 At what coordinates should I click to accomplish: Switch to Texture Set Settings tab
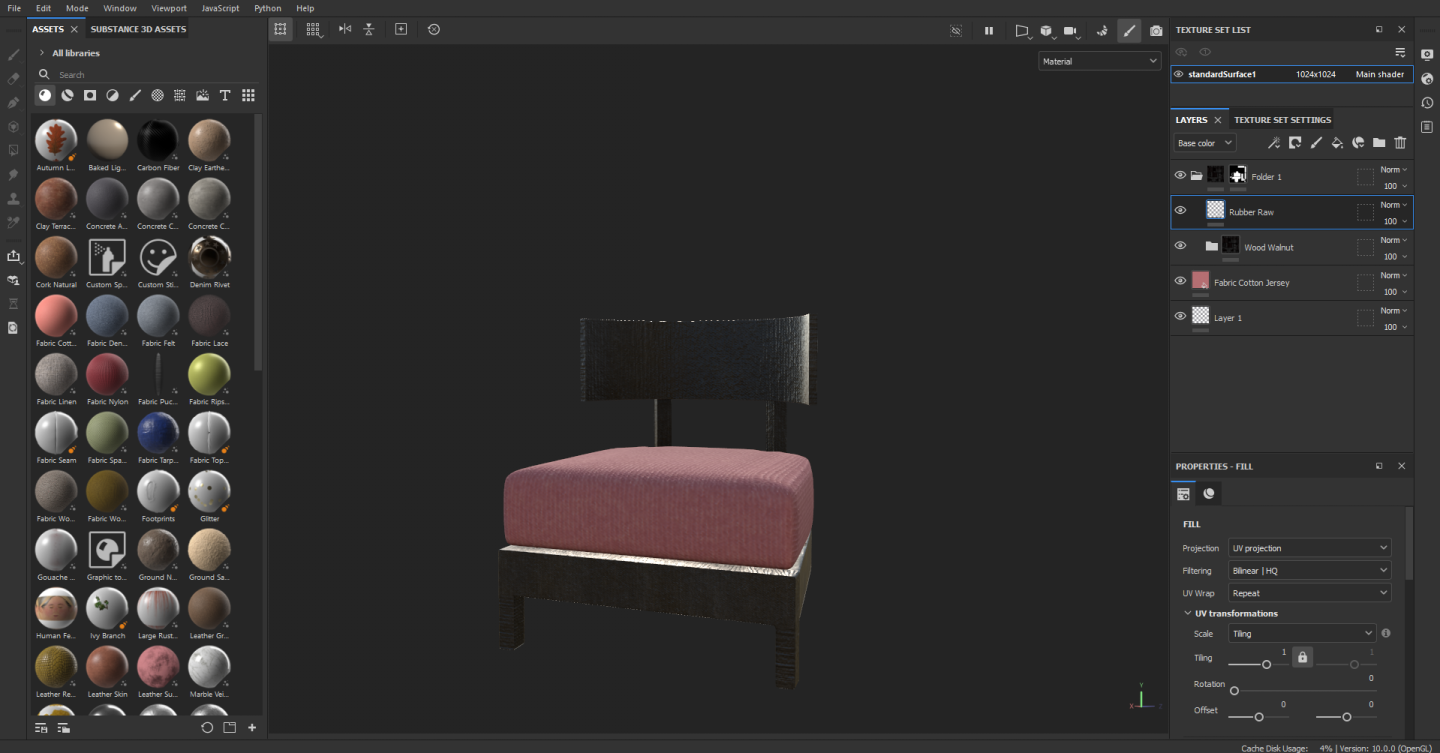1282,120
